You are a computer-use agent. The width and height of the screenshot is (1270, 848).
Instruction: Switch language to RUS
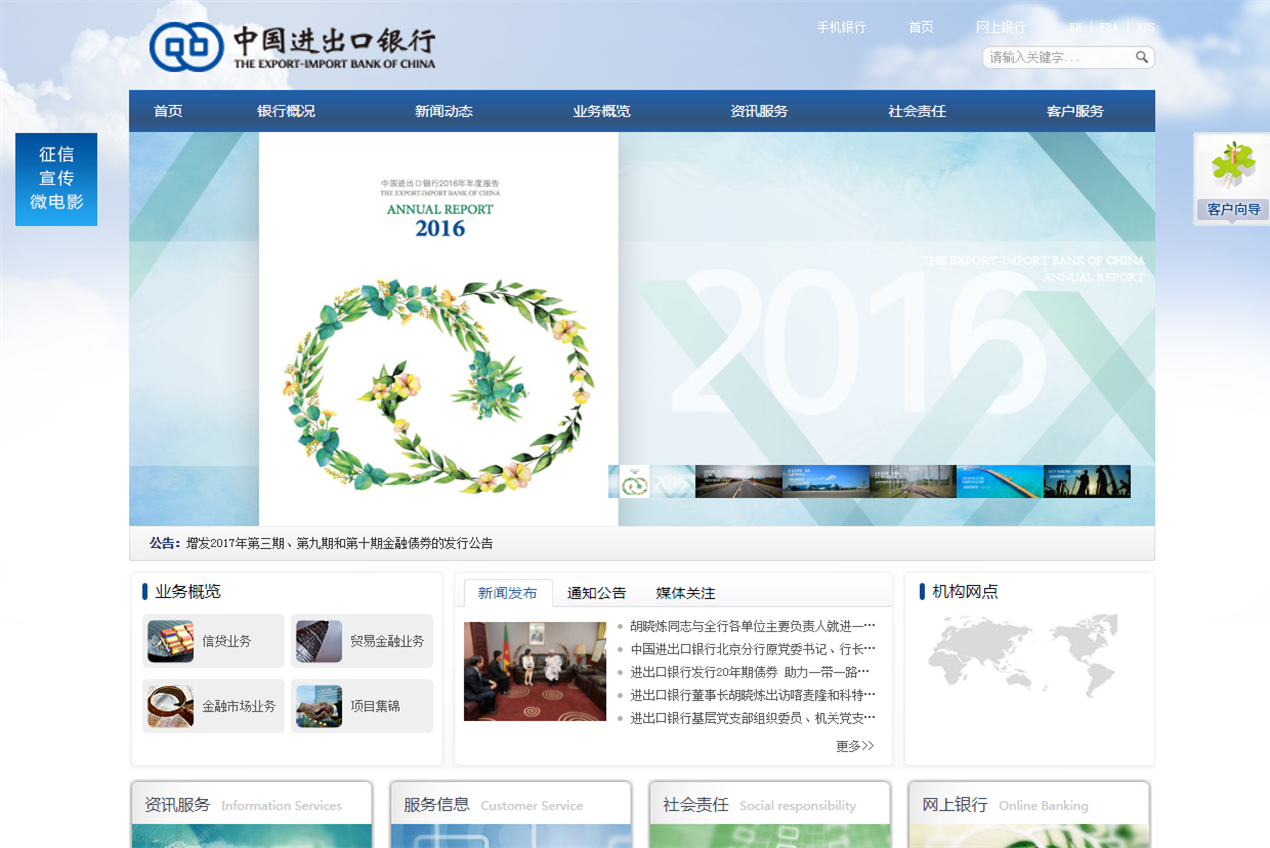(x=1145, y=27)
